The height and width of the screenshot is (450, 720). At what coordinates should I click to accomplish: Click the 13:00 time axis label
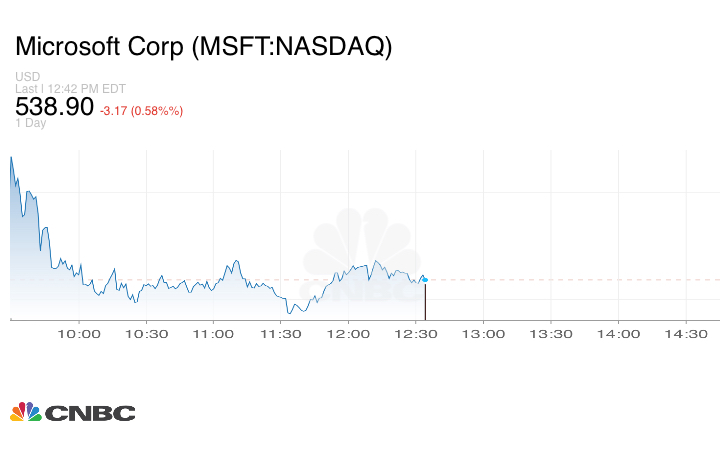coord(483,334)
